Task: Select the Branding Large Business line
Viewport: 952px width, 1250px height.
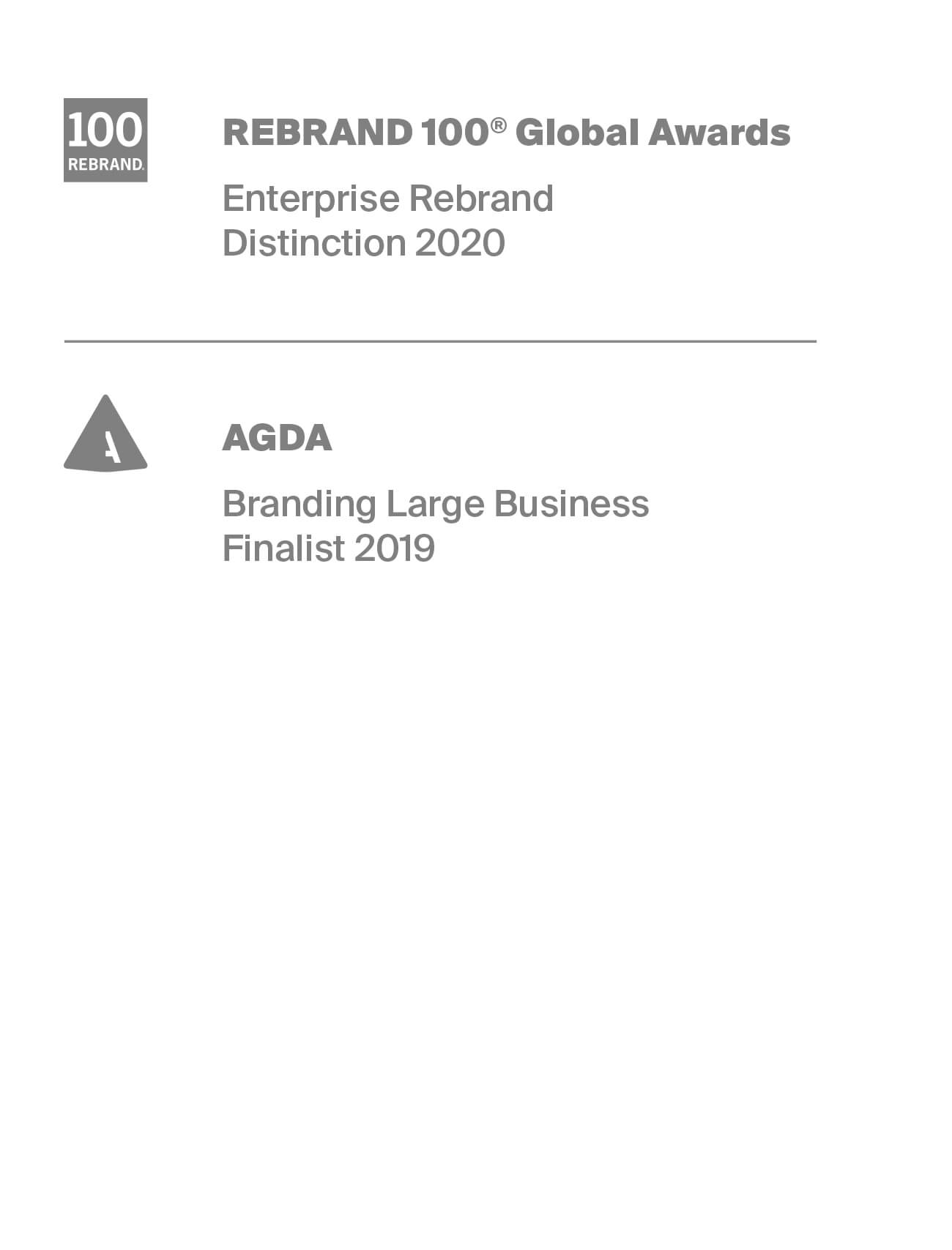Action: pos(436,505)
